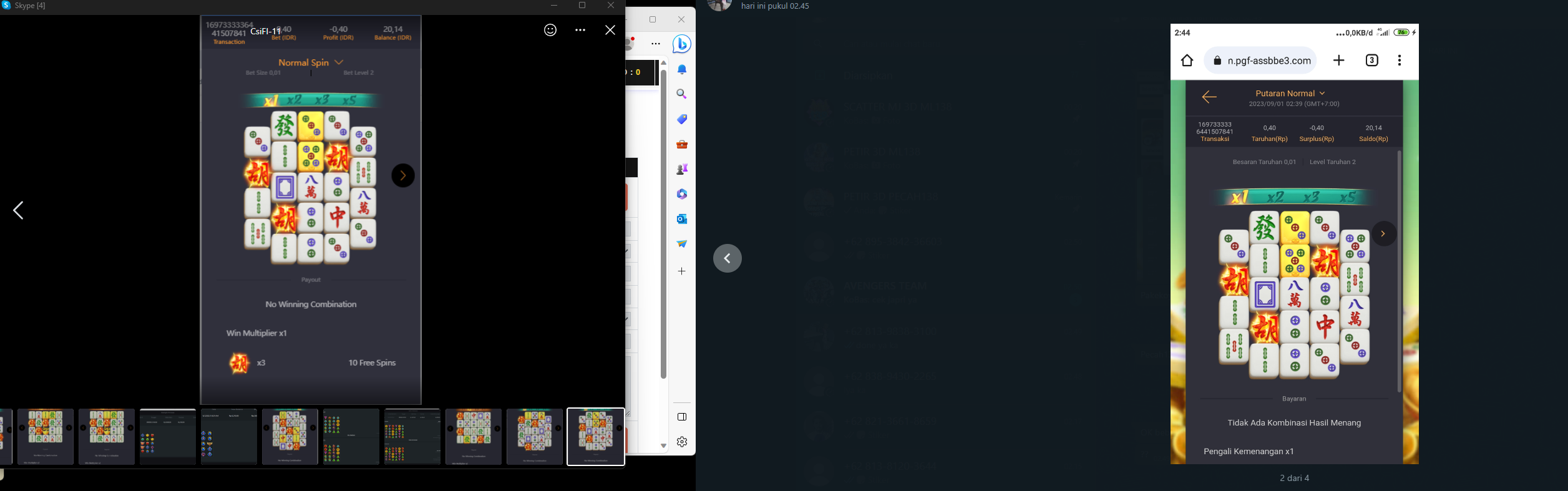Click the Transaksi label in phone screenshot
The image size is (1568, 491).
pyautogui.click(x=1215, y=139)
